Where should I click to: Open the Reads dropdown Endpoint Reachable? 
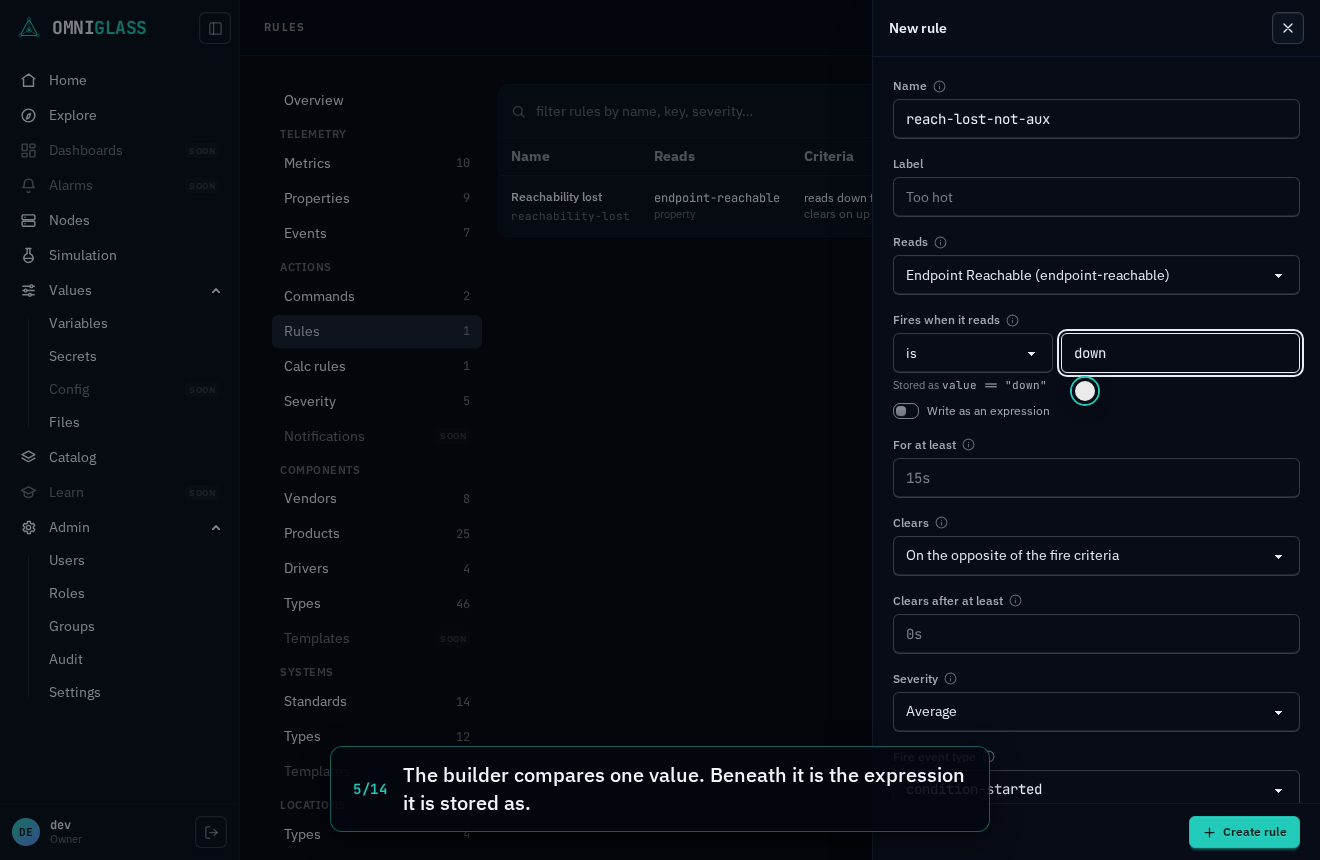click(x=1096, y=275)
